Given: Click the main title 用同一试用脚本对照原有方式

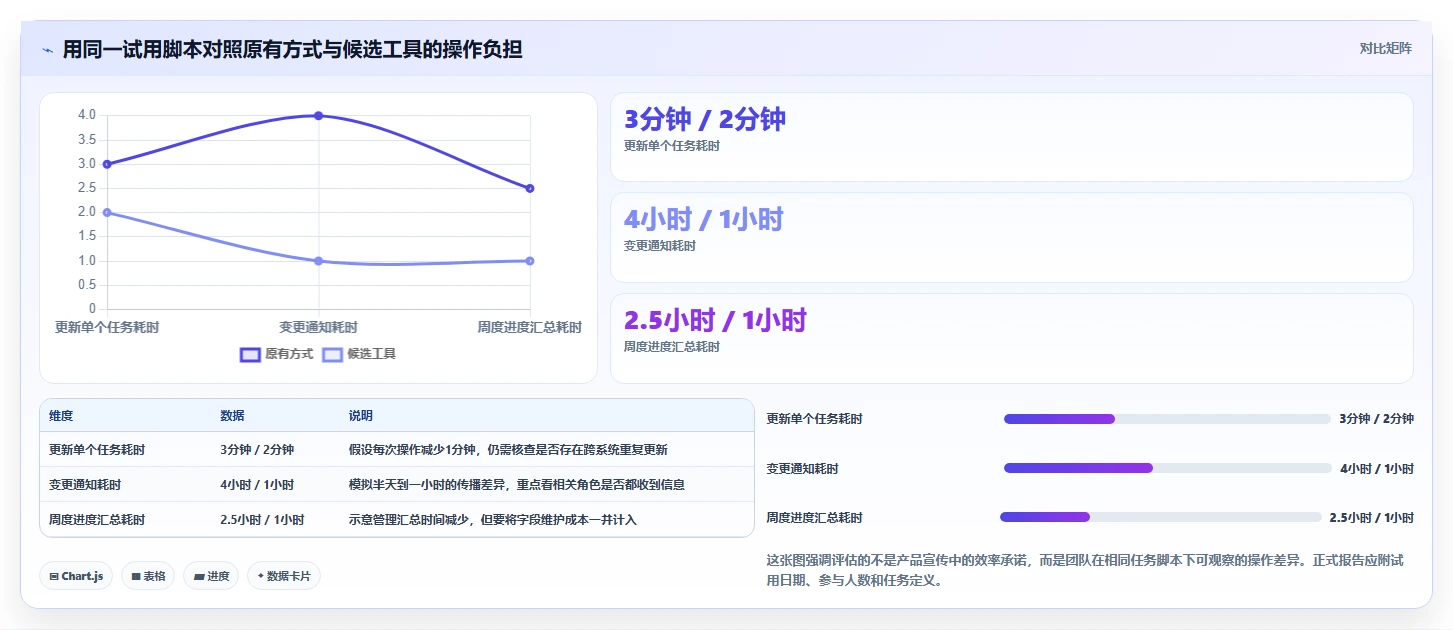Looking at the screenshot, I should [x=292, y=49].
